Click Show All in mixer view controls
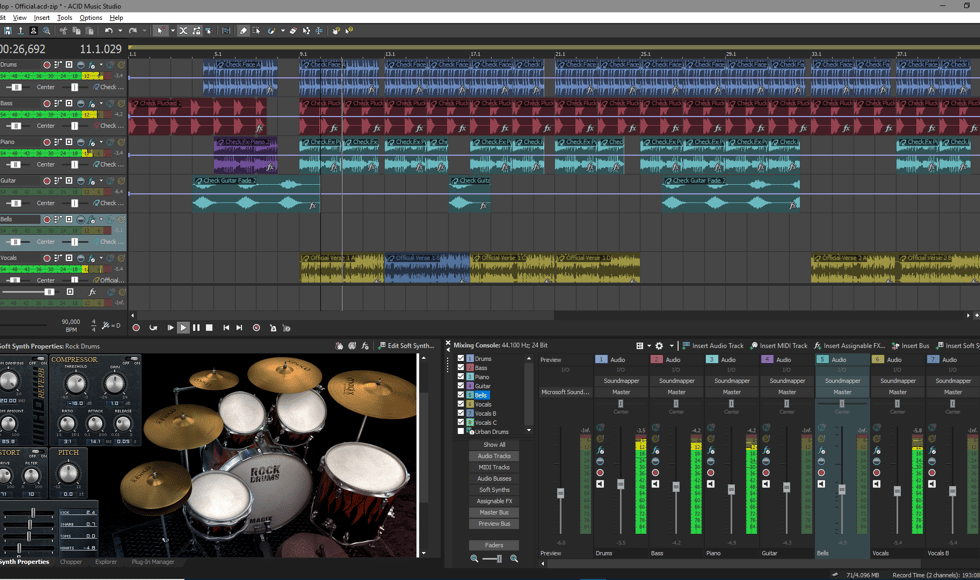This screenshot has width=980, height=580. pos(494,444)
